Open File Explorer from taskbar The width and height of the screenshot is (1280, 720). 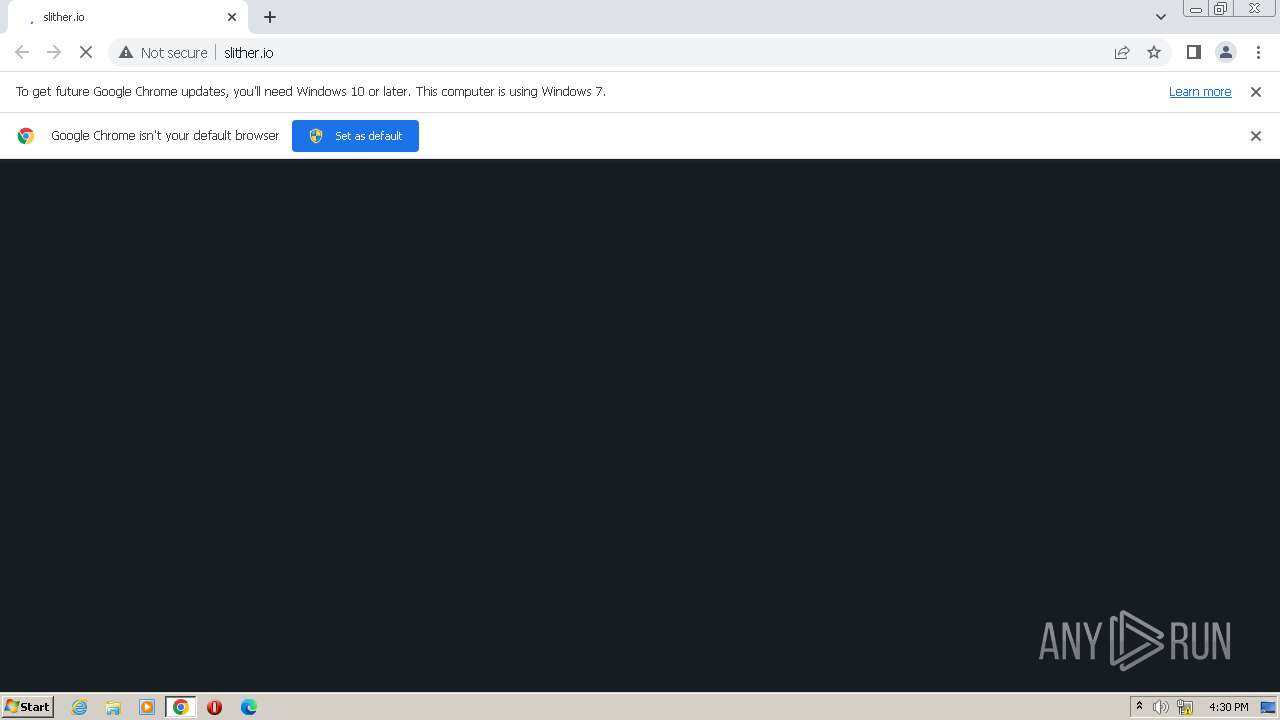click(x=113, y=707)
